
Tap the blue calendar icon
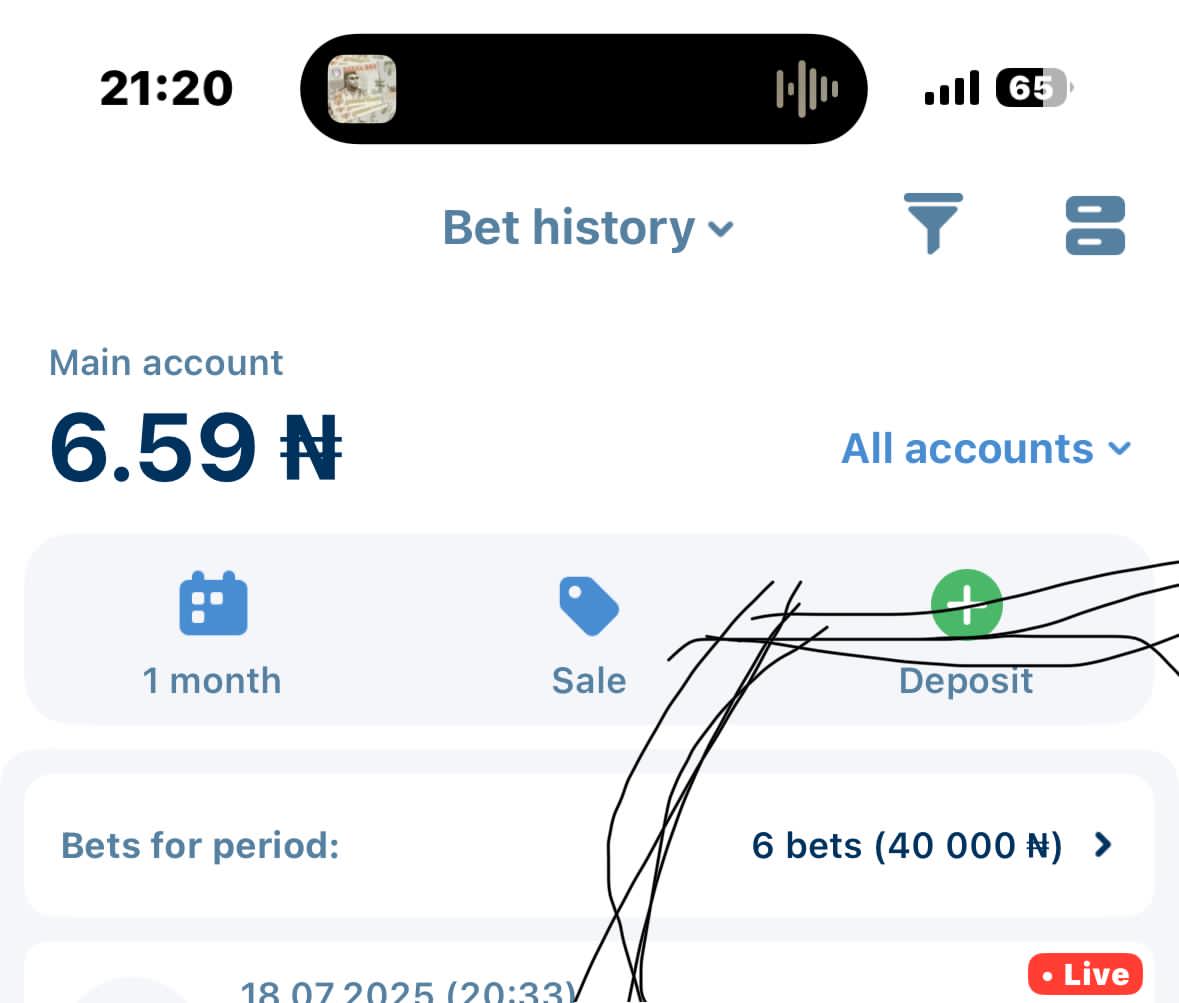click(213, 603)
